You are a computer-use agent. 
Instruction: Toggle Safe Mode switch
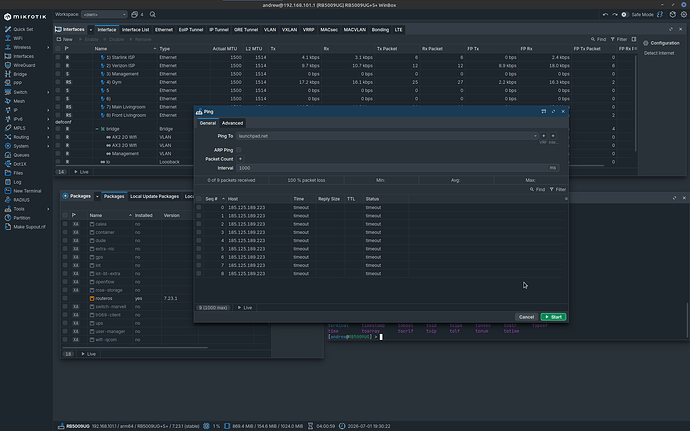[624, 15]
